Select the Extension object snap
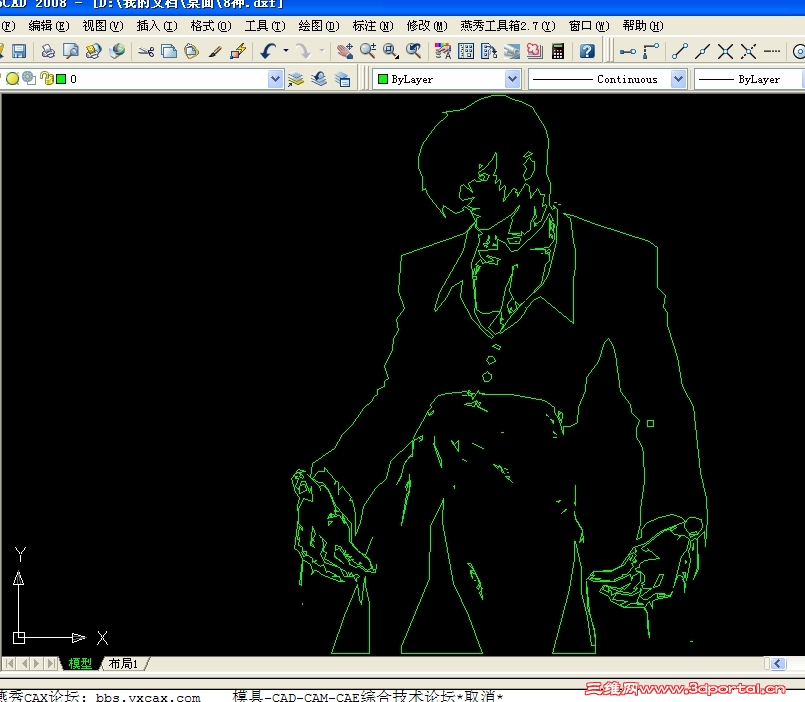 [x=772, y=51]
